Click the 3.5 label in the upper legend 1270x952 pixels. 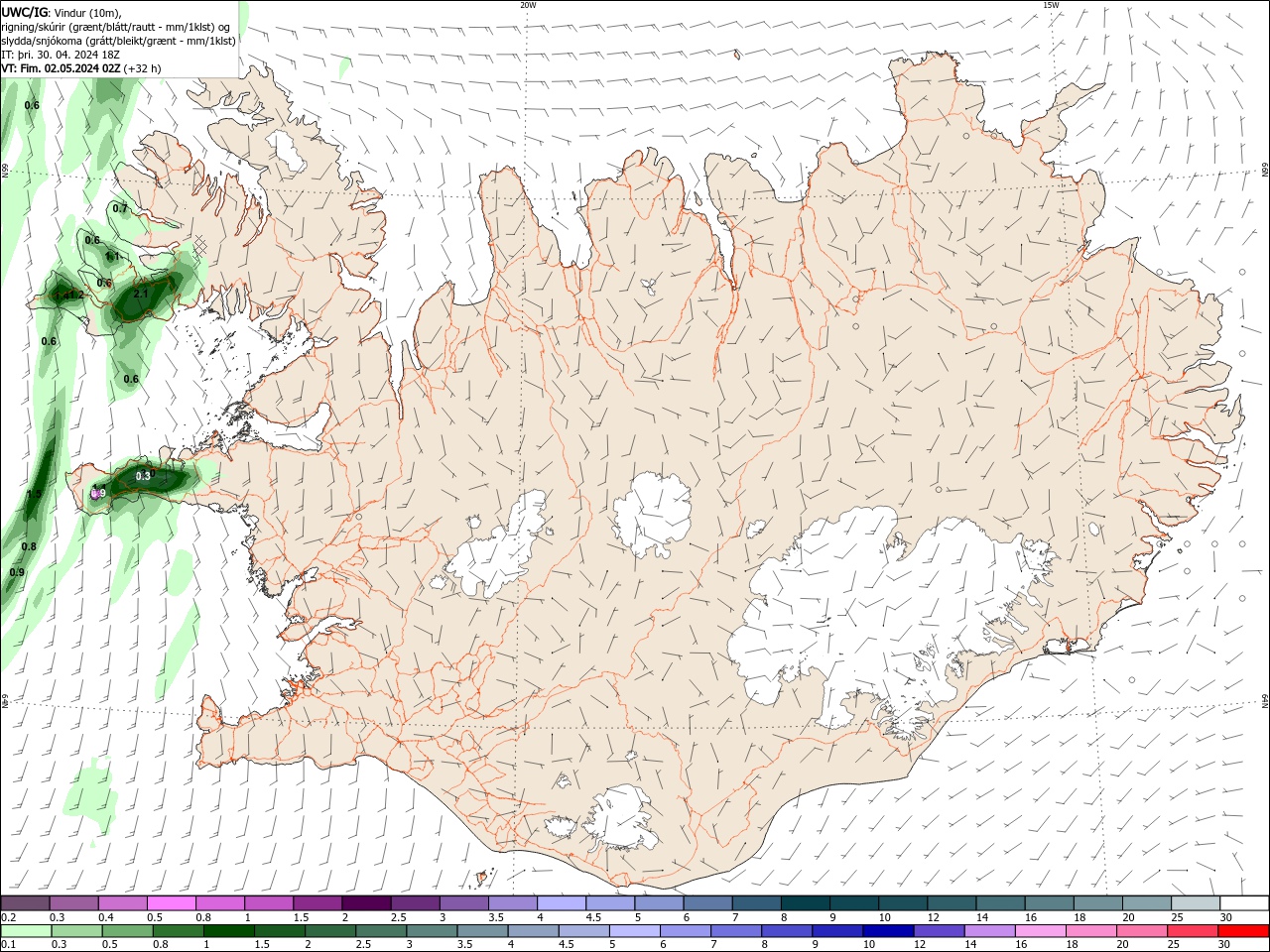click(x=496, y=917)
